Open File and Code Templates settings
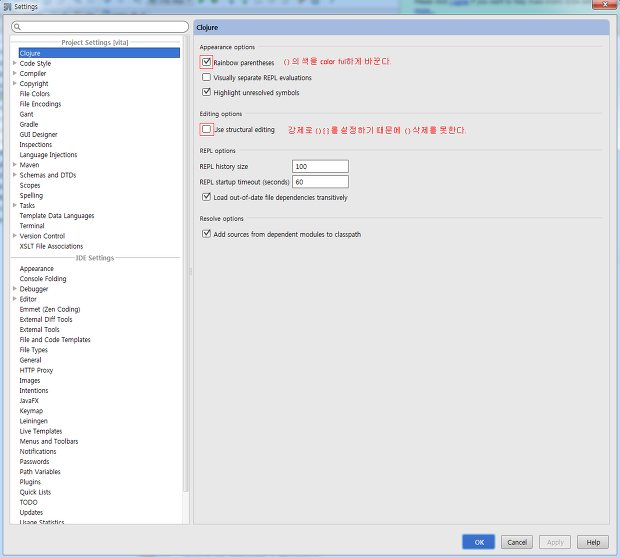Screen dimensions: 620x557 tap(55, 340)
